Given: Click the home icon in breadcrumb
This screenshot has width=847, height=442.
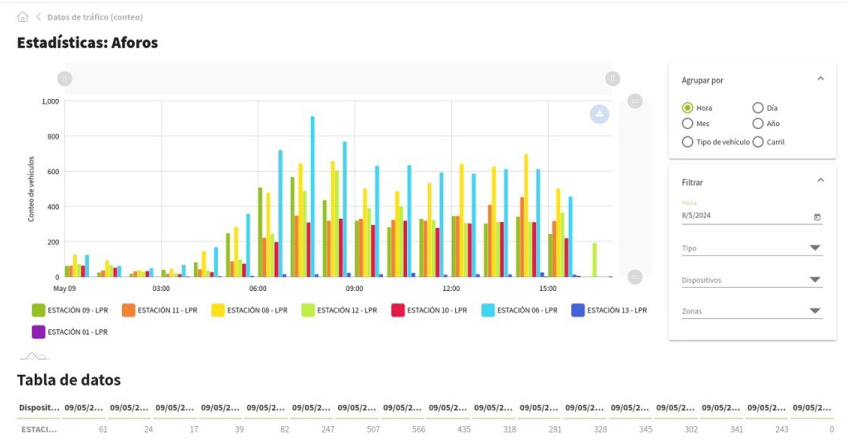Looking at the screenshot, I should tap(23, 17).
